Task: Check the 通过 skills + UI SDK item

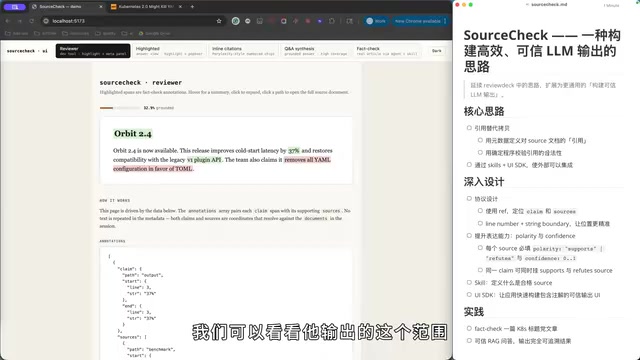Action: coord(469,164)
